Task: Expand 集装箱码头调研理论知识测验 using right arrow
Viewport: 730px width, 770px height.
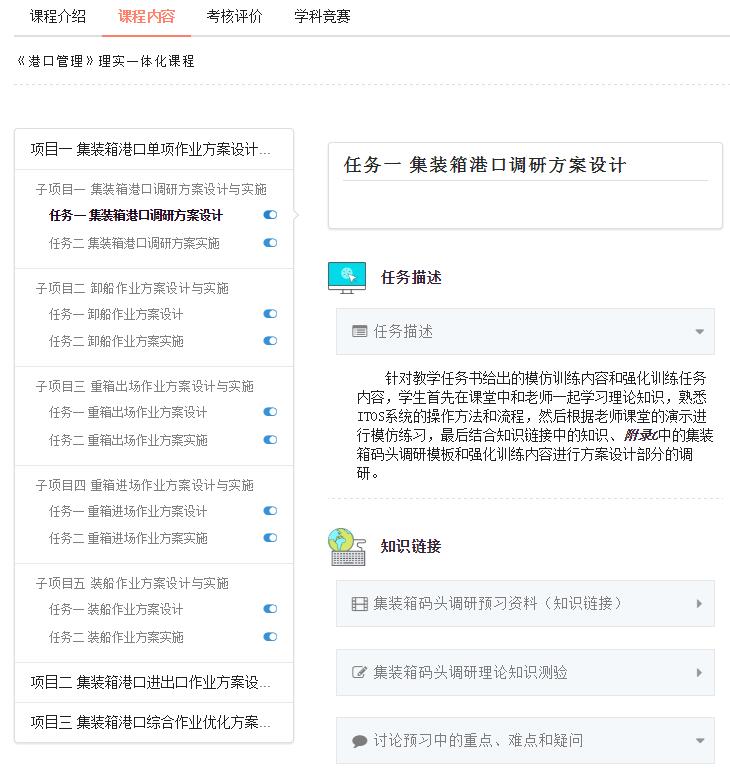Action: pyautogui.click(x=699, y=673)
